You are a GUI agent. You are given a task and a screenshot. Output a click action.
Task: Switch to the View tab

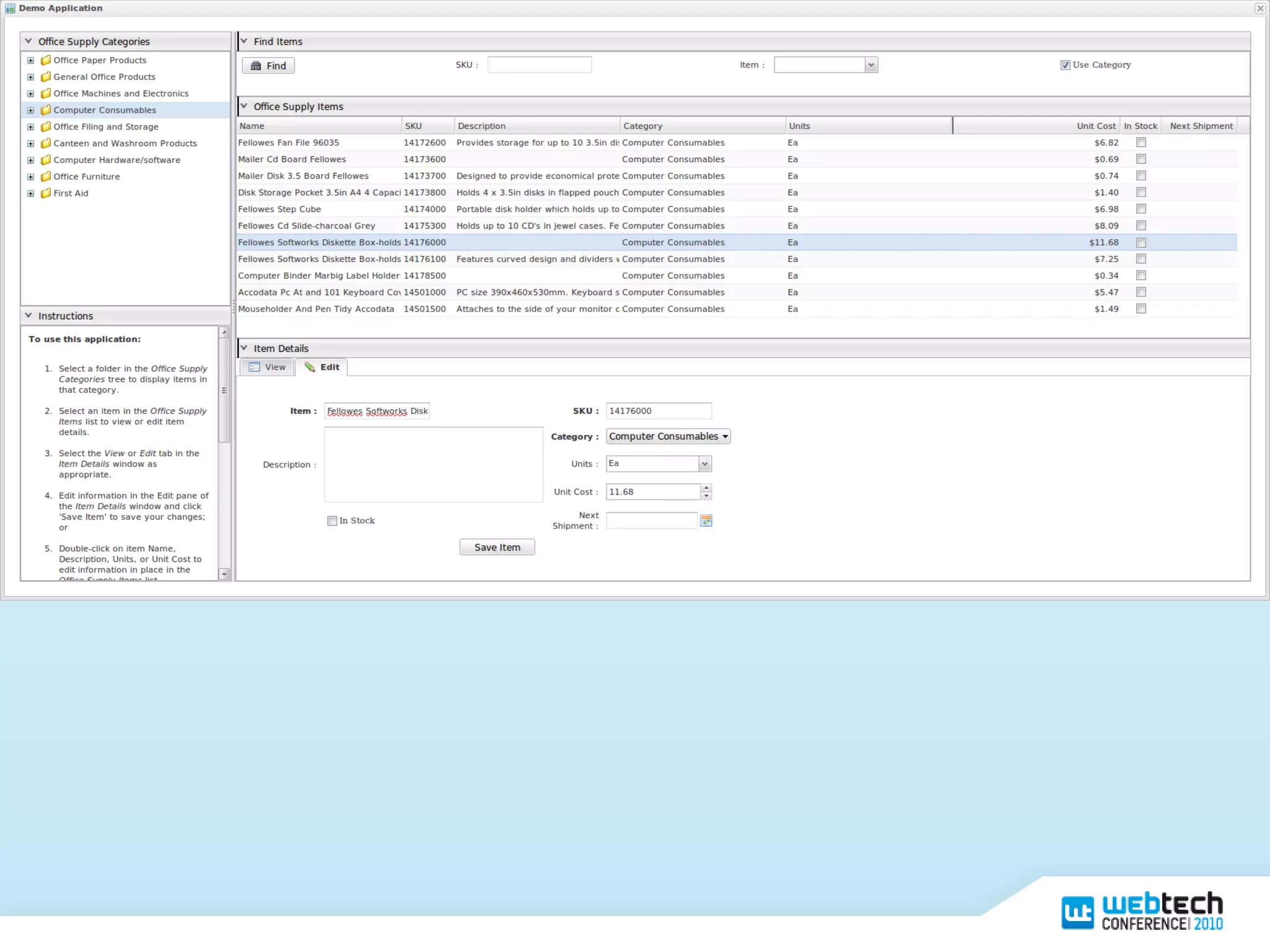(268, 367)
